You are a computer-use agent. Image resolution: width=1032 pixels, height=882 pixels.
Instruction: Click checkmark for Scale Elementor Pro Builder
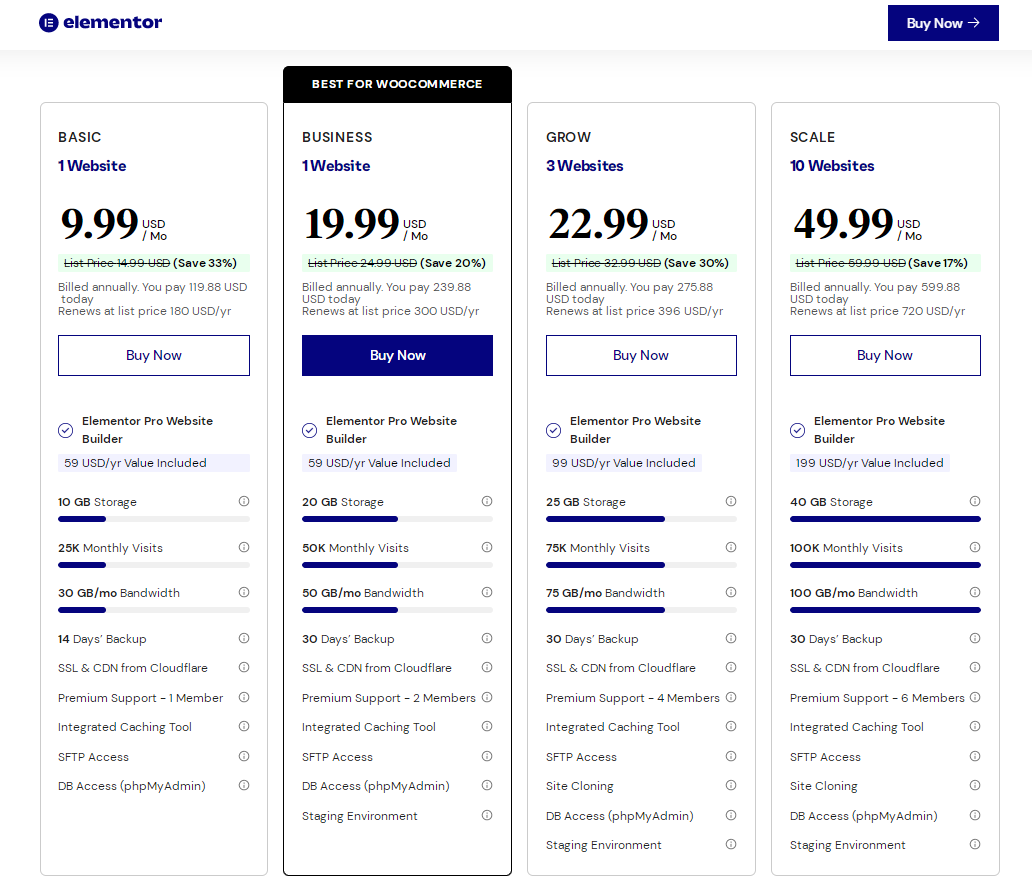click(x=797, y=430)
